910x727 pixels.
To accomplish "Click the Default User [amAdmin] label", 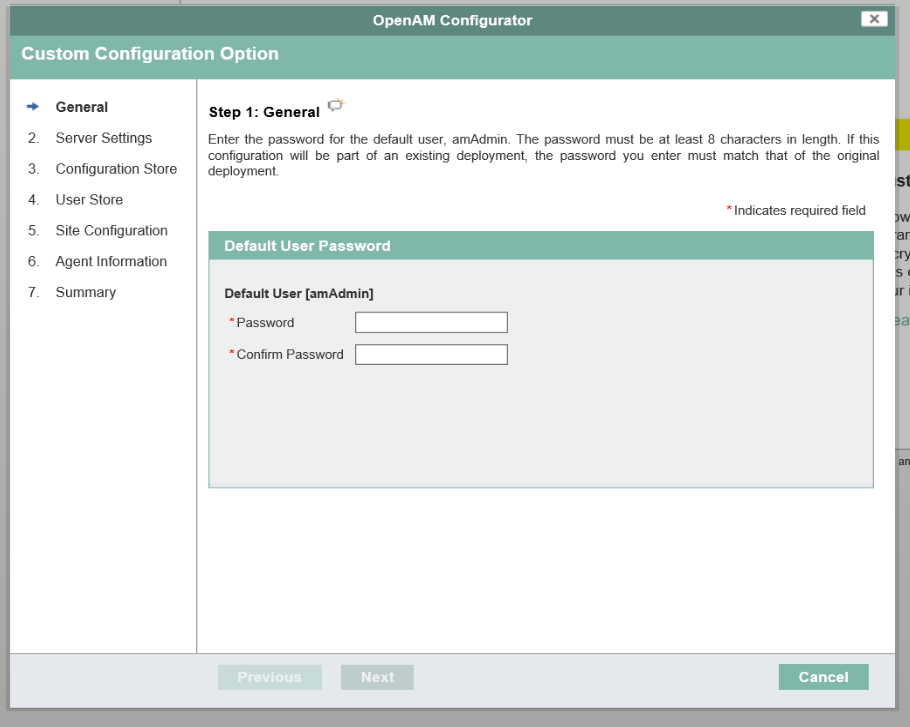I will click(x=299, y=294).
